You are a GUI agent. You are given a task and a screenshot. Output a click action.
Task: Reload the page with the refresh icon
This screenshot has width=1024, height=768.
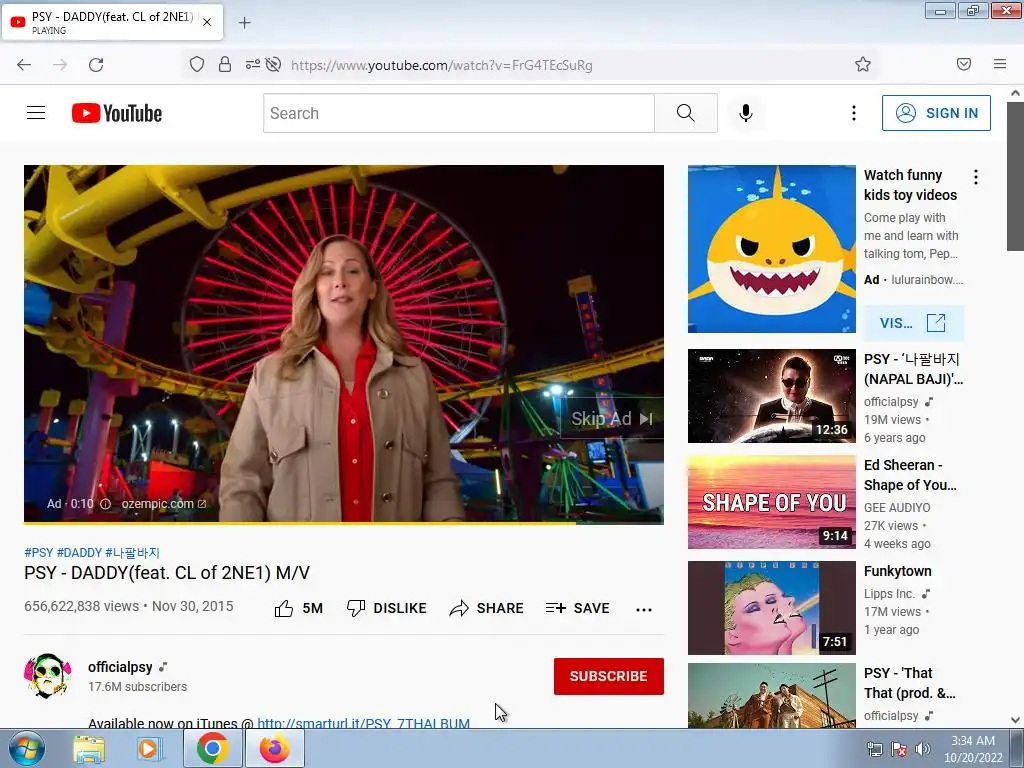96,65
